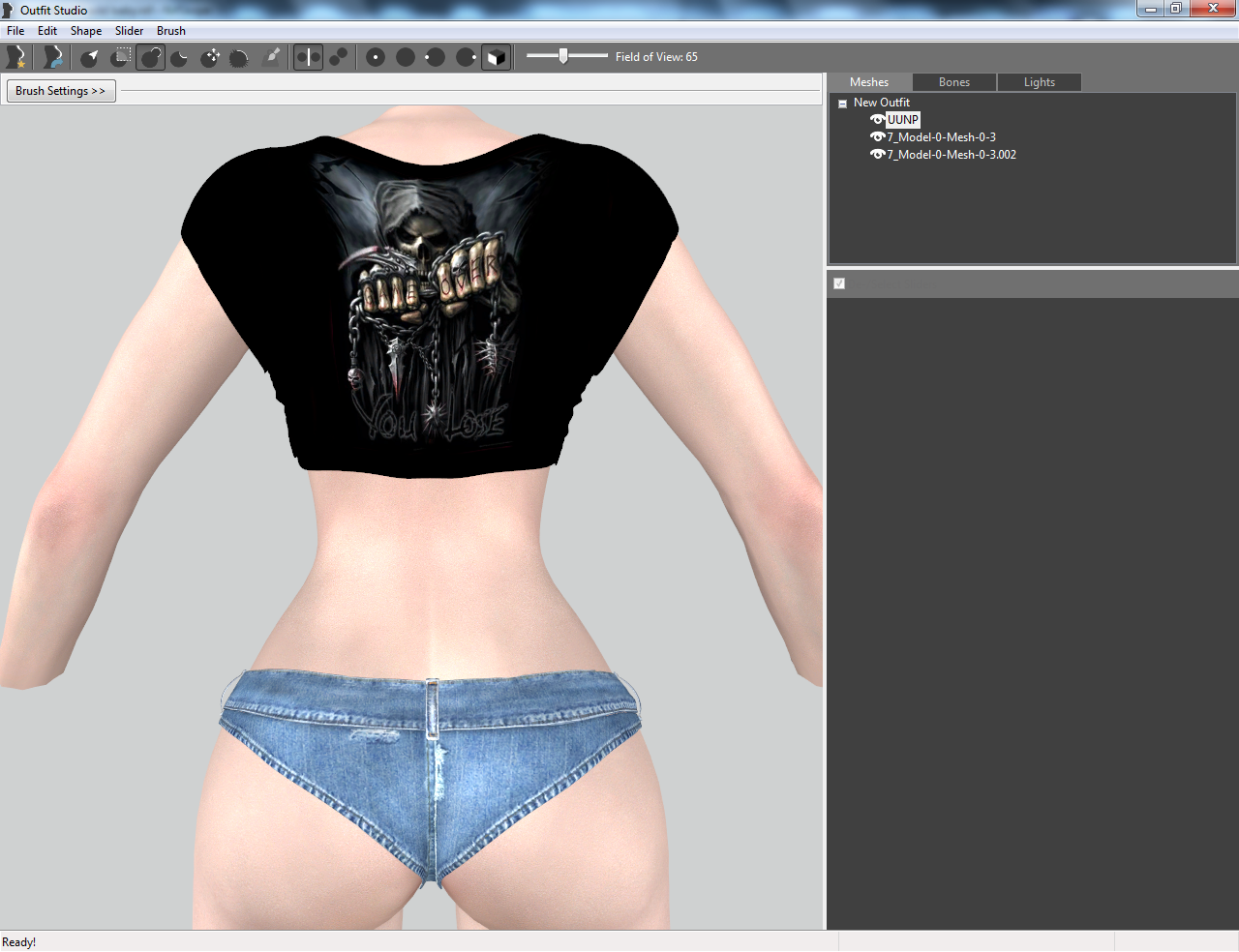Screen dimensions: 1239x952
Task: Switch to the Bones tab
Action: (954, 82)
